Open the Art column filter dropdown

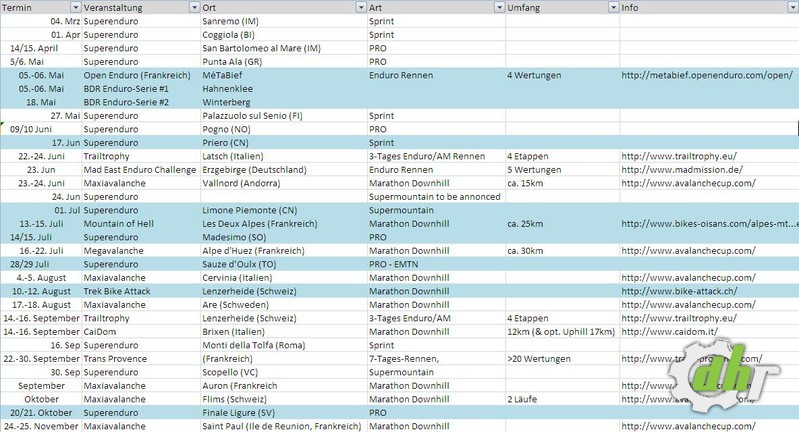[x=499, y=8]
